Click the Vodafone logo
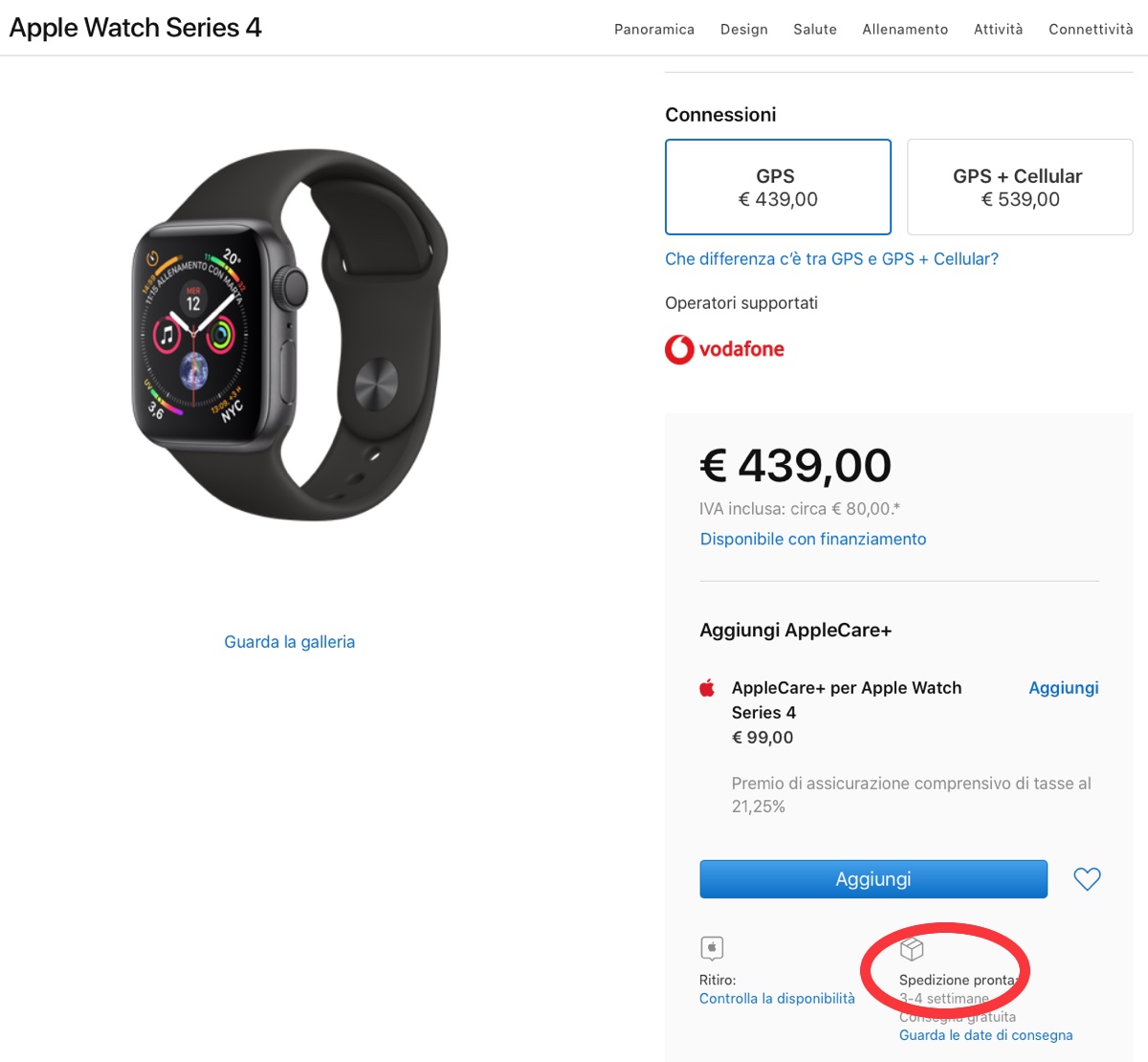Screen dimensions: 1148x1062 (724, 349)
